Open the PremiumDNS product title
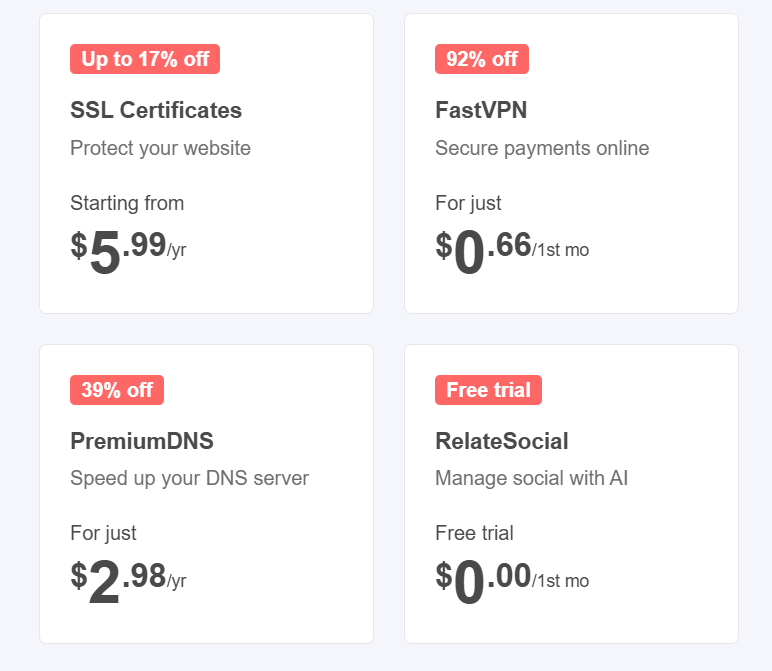This screenshot has width=772, height=671. pos(142,441)
